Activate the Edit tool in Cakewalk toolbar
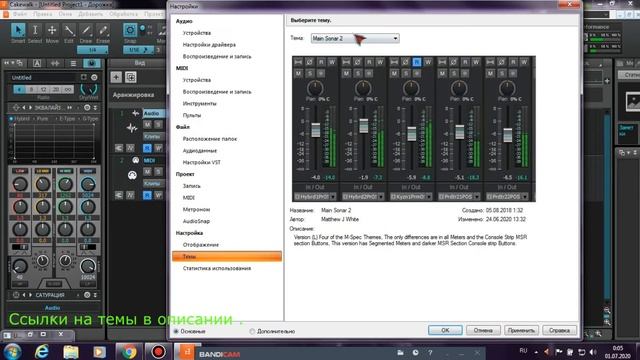The width and height of the screenshot is (640, 360). pos(69,31)
